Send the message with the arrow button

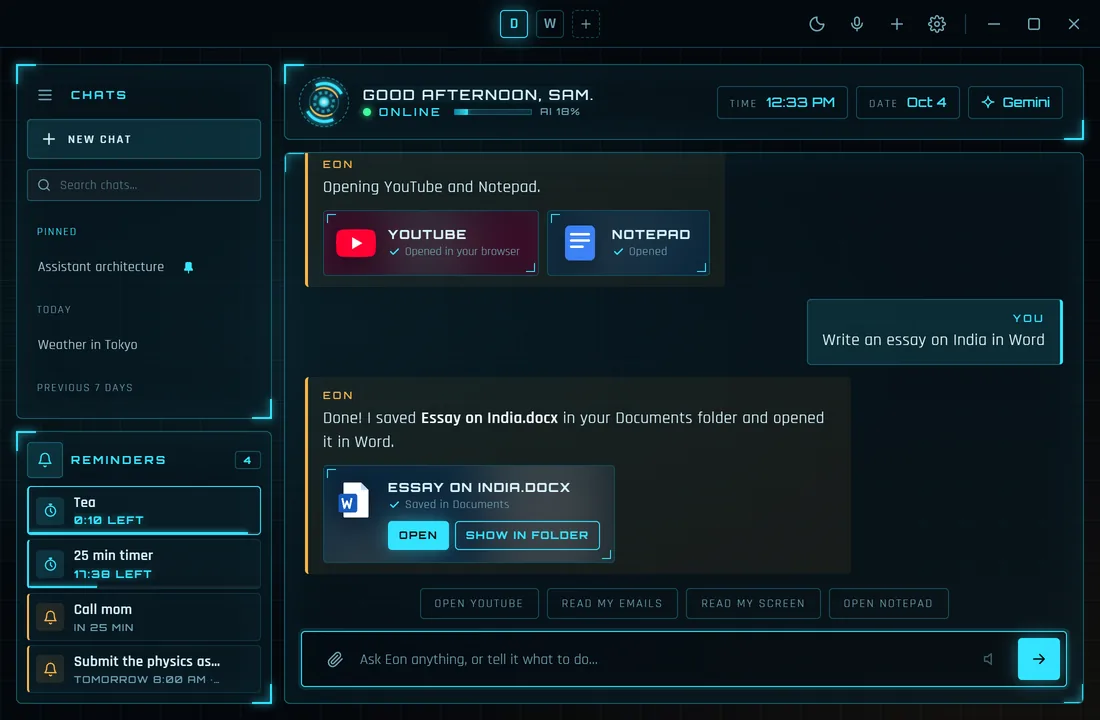coord(1038,659)
